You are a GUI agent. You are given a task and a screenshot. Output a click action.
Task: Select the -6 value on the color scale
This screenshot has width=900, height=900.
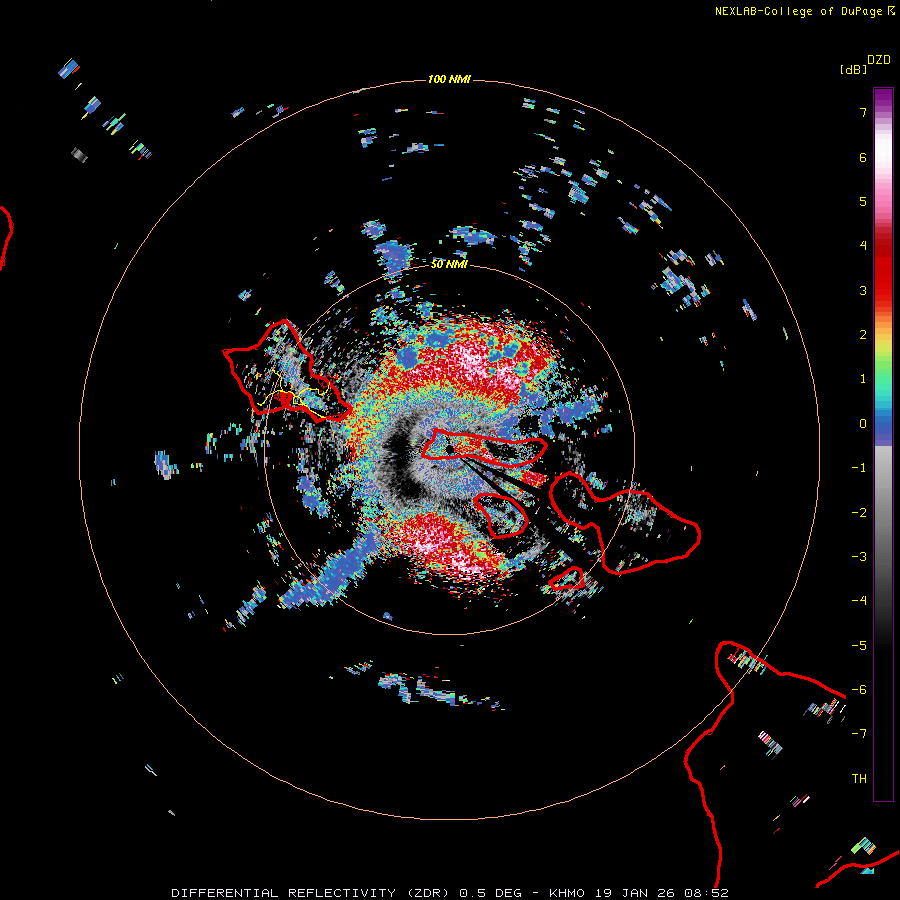859,690
